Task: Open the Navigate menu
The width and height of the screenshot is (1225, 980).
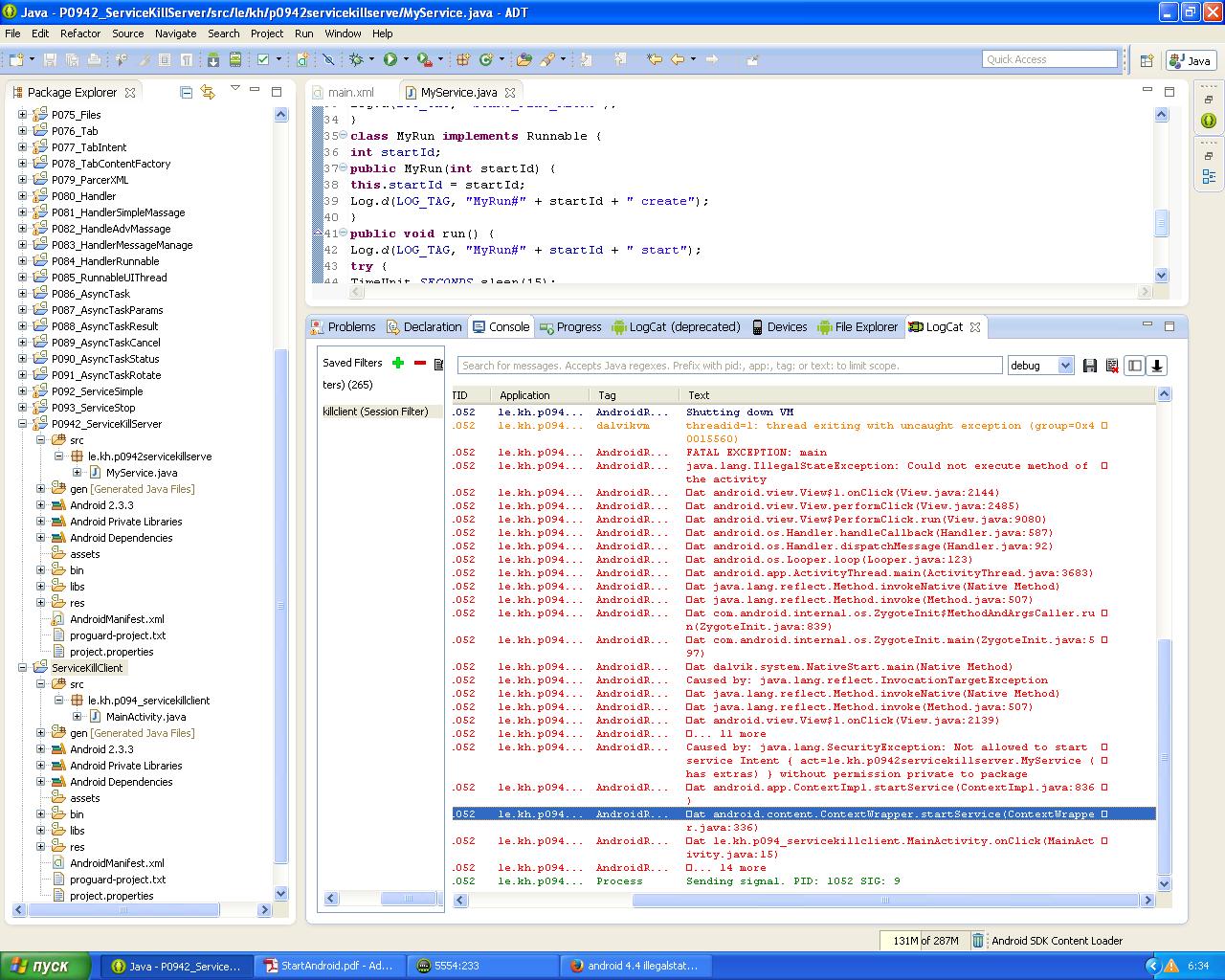Action: point(175,33)
